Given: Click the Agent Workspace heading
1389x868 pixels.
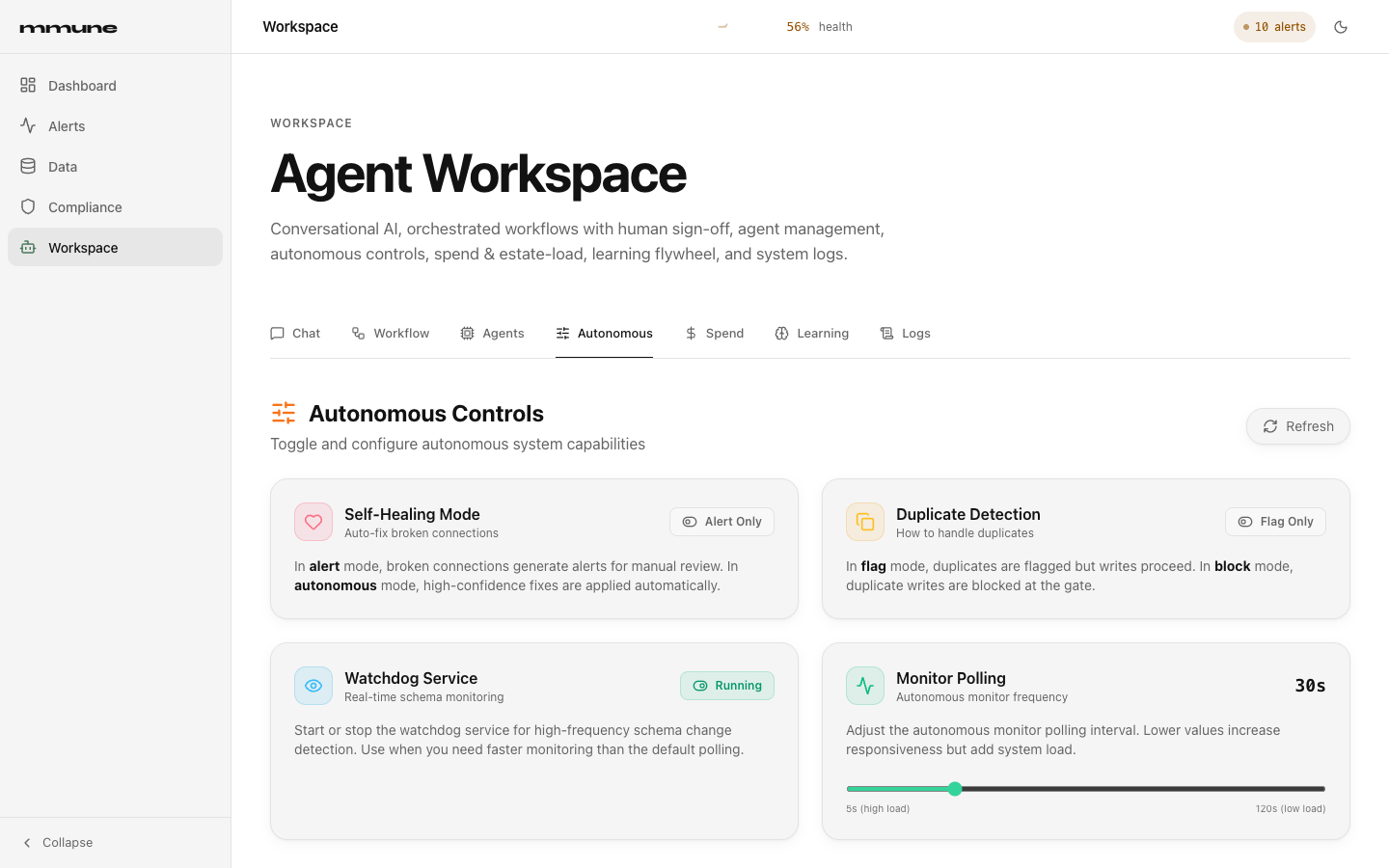Looking at the screenshot, I should point(478,174).
